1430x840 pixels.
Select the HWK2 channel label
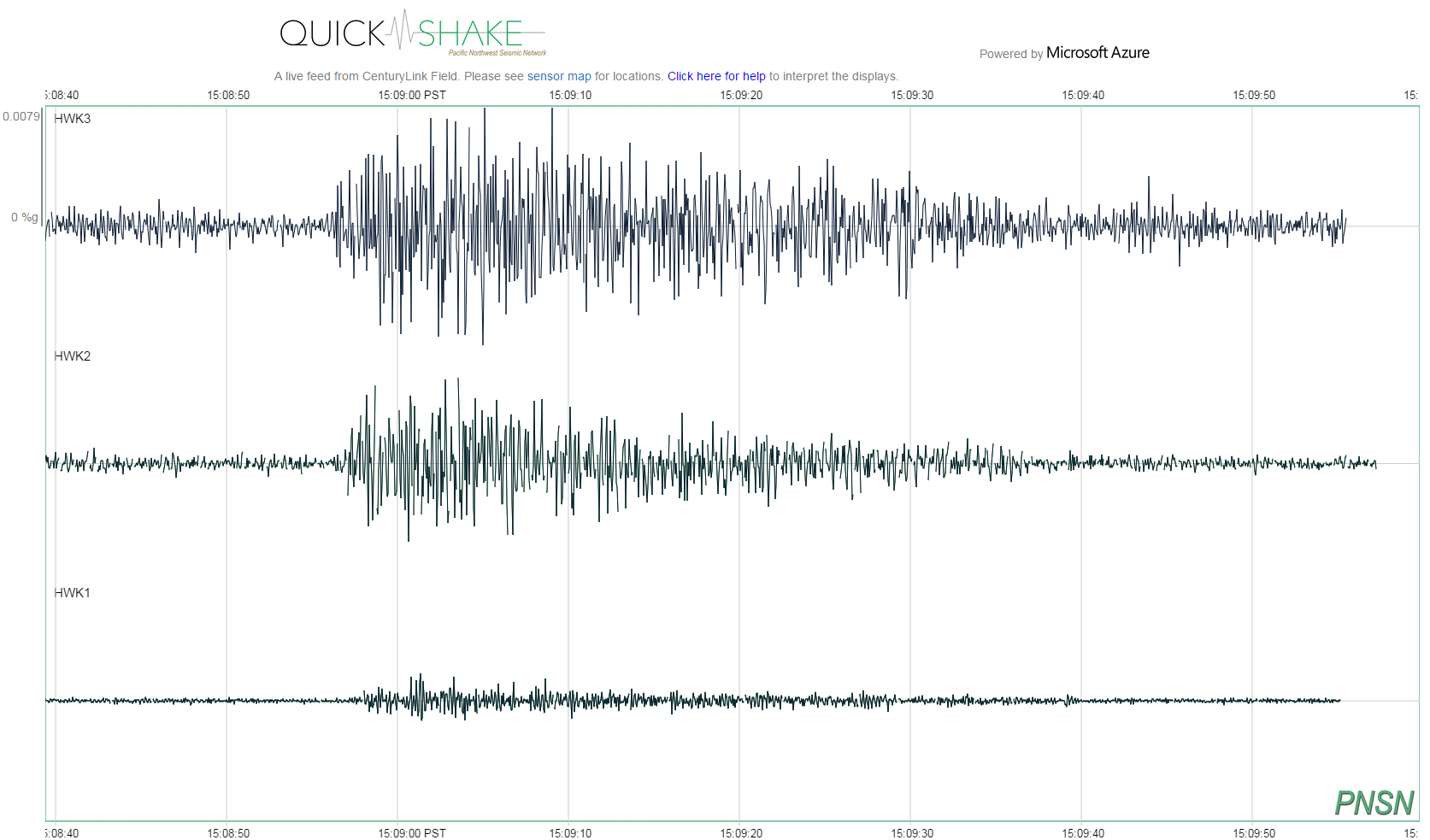(x=72, y=356)
